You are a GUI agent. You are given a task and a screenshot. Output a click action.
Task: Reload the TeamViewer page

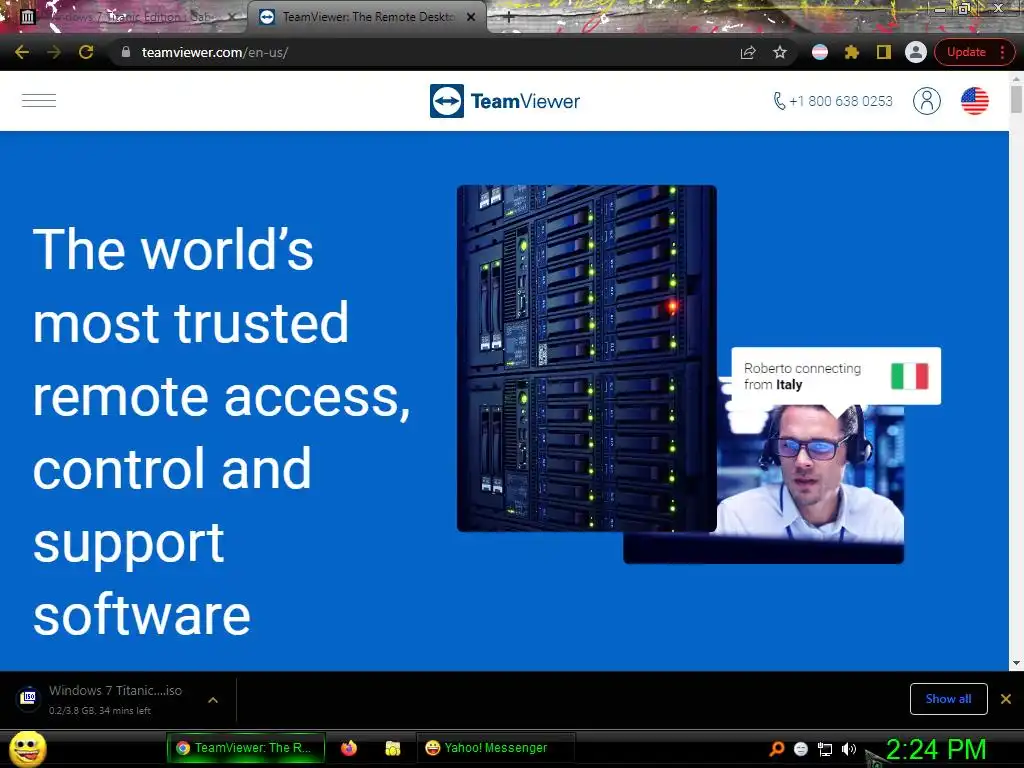86,52
